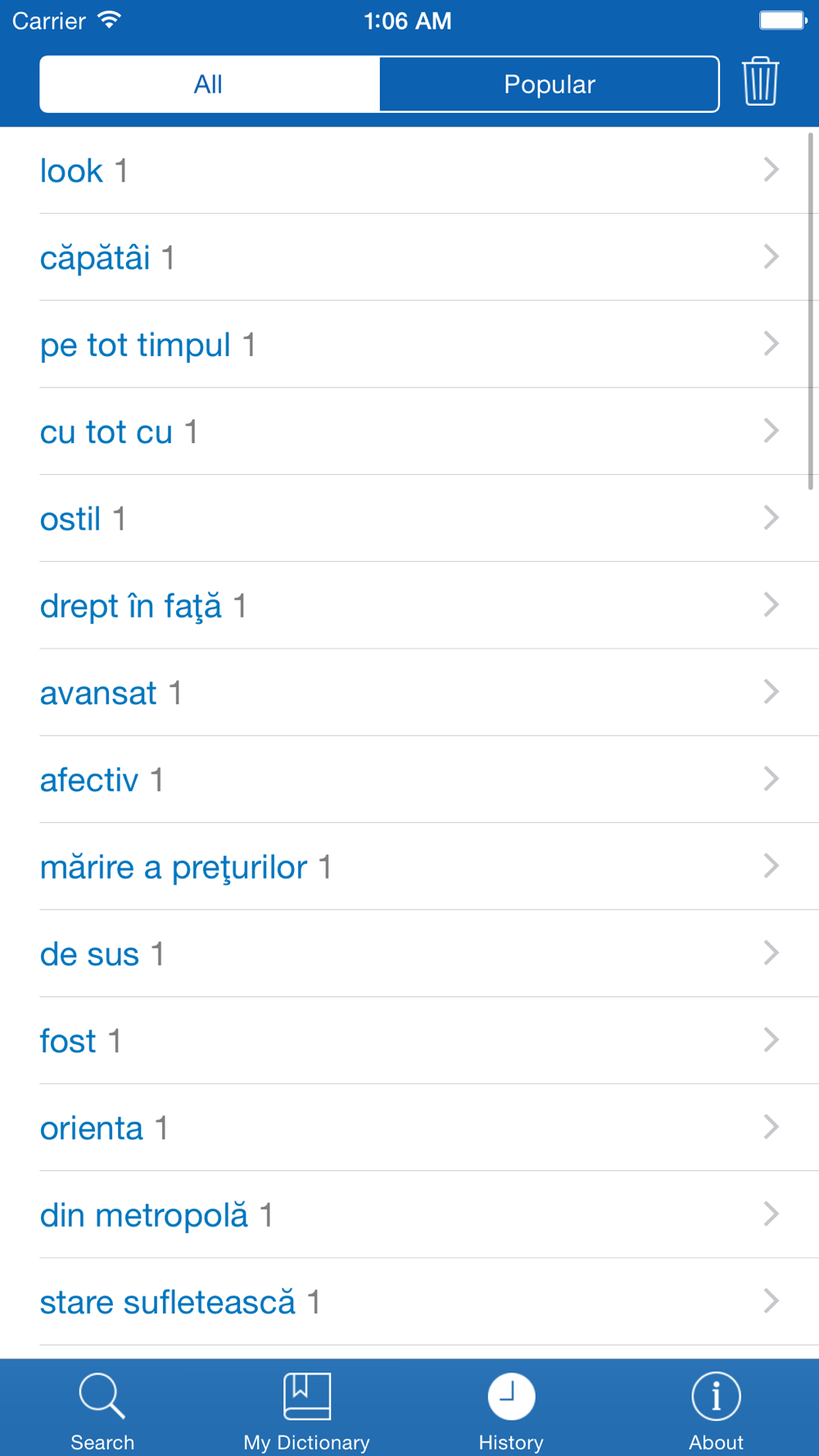Tap the Wi-Fi status icon

pos(109,20)
